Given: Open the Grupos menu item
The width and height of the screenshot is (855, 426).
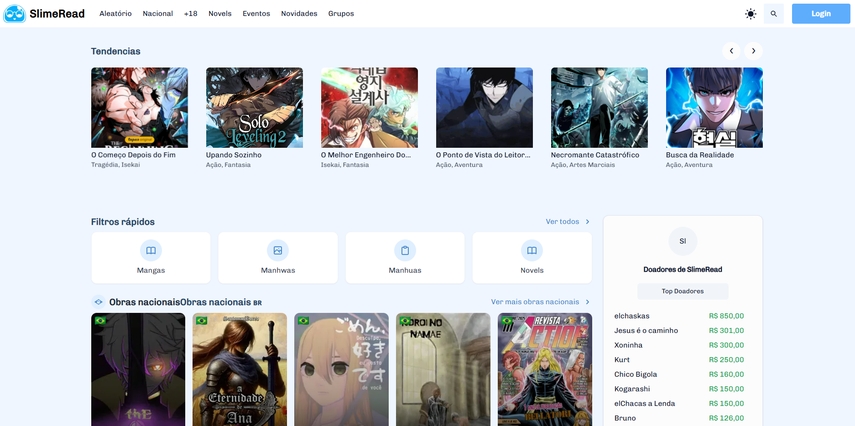Looking at the screenshot, I should click(x=341, y=14).
